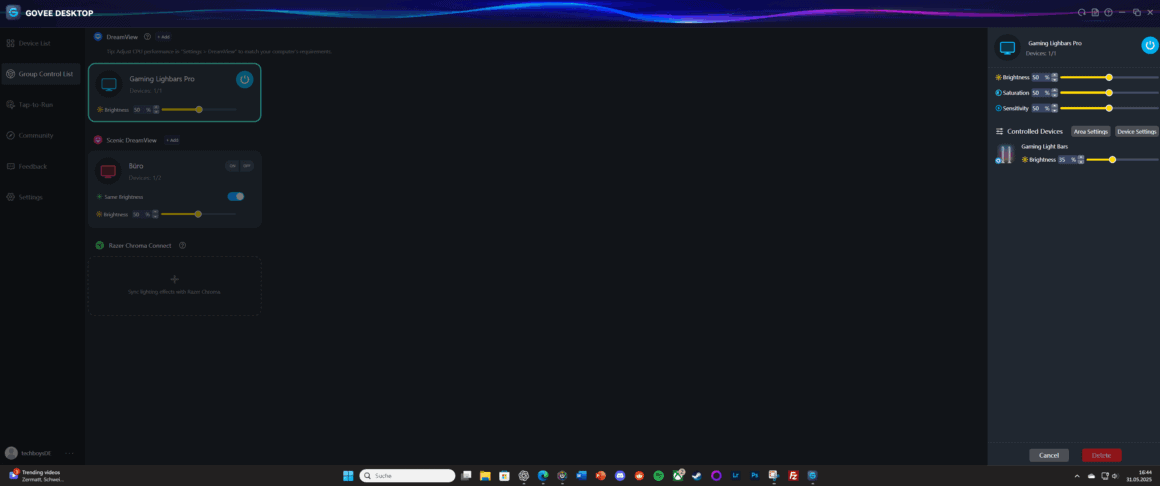Open File Explorer from the taskbar

[485, 476]
